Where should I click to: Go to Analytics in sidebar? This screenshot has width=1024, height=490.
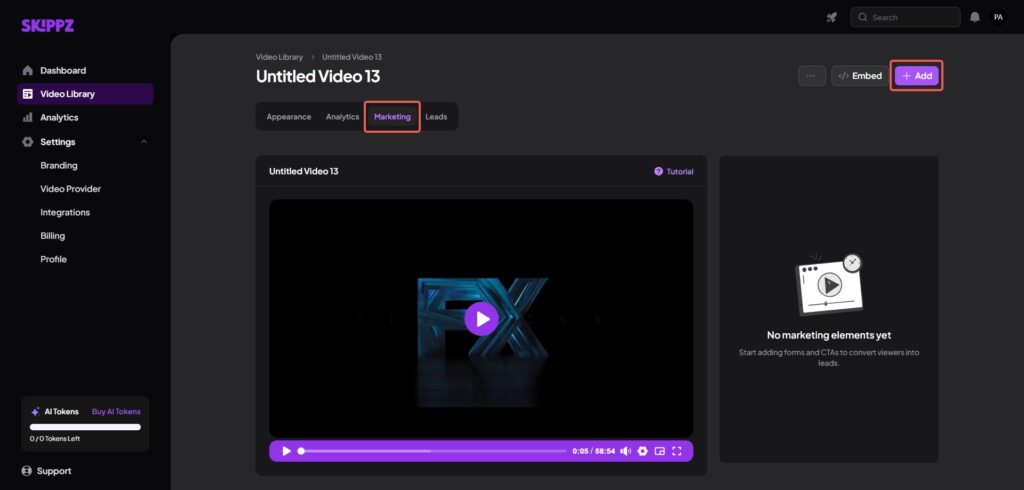[x=59, y=118]
